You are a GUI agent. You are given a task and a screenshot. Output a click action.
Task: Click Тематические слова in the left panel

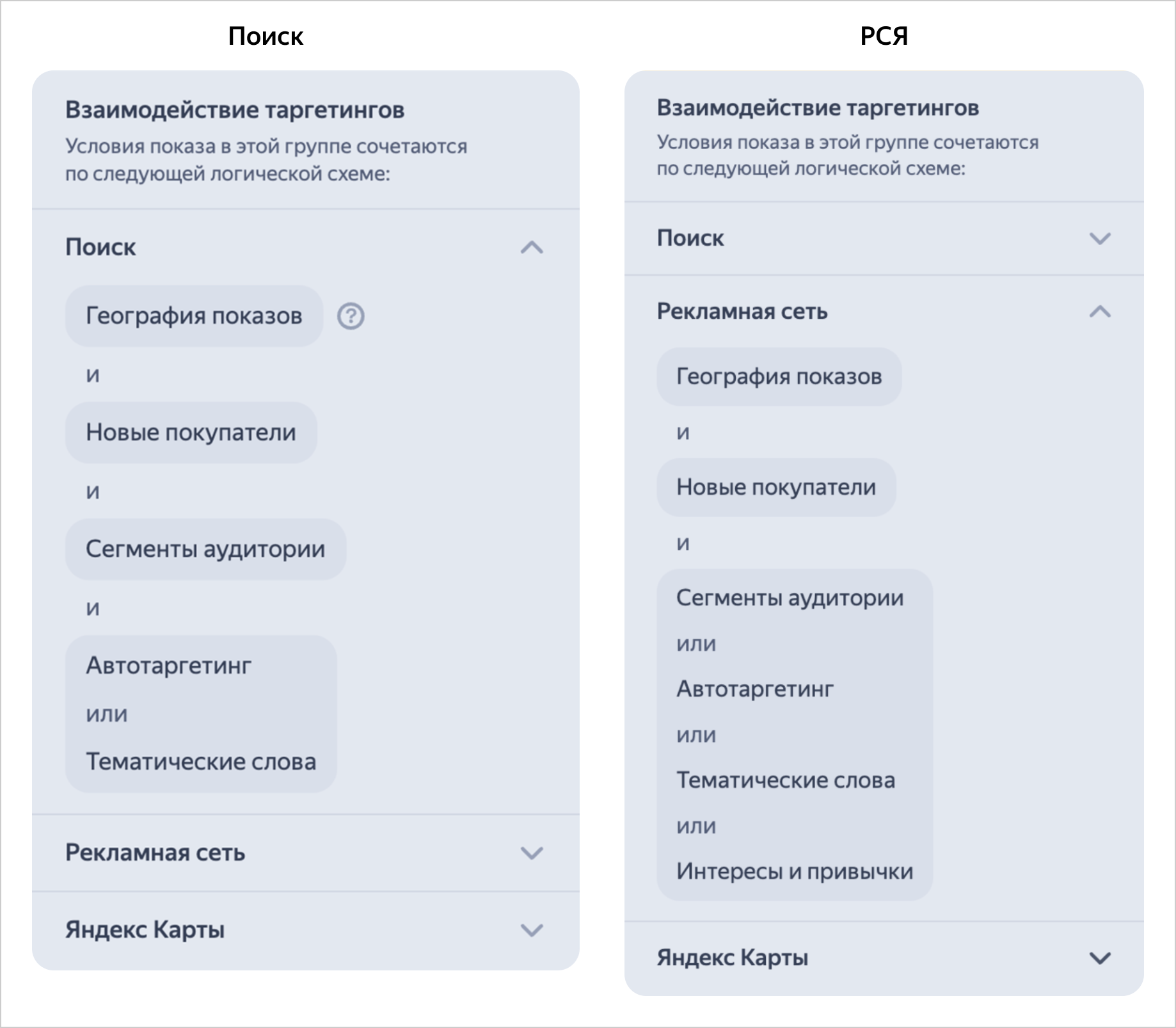[201, 762]
